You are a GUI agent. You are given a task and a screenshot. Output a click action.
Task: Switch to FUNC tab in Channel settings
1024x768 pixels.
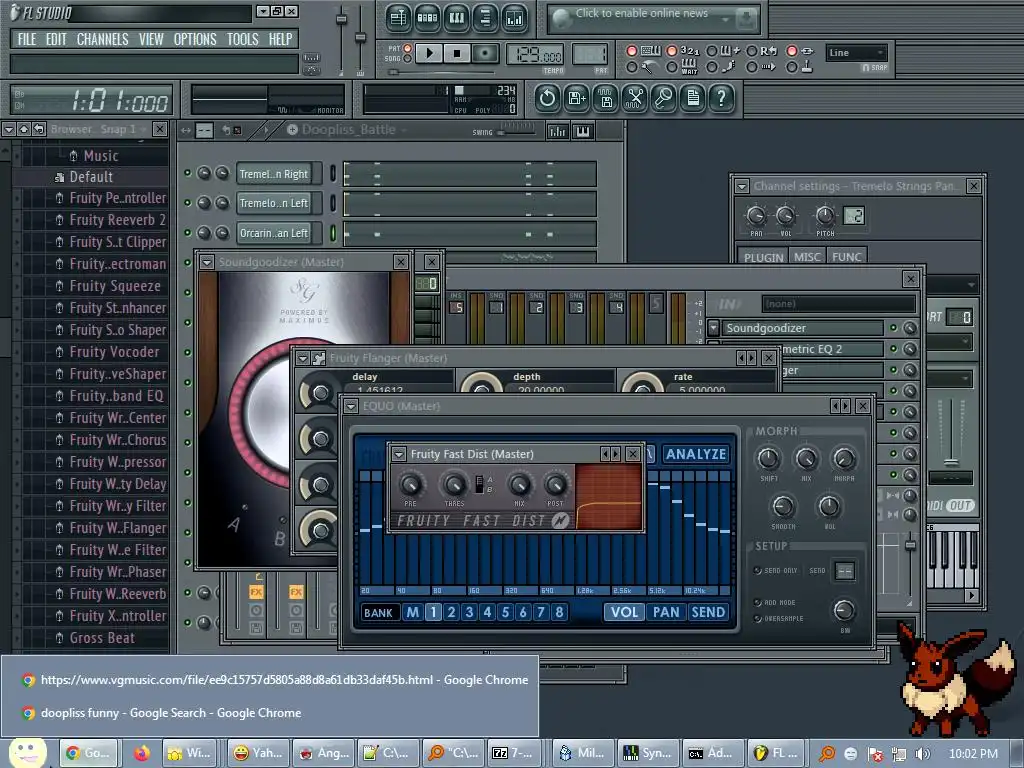click(847, 257)
